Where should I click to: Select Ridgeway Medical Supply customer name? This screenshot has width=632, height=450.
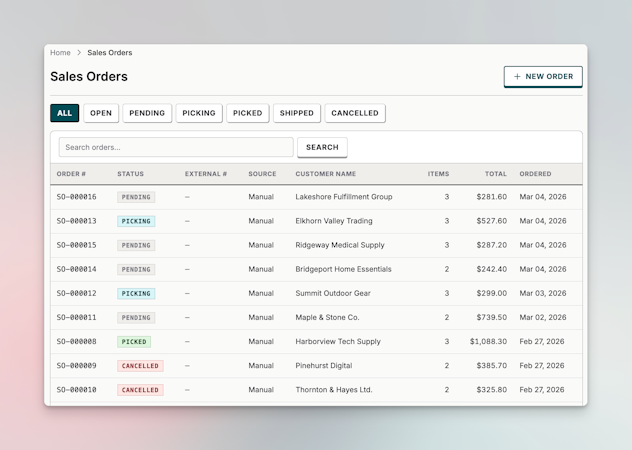340,245
